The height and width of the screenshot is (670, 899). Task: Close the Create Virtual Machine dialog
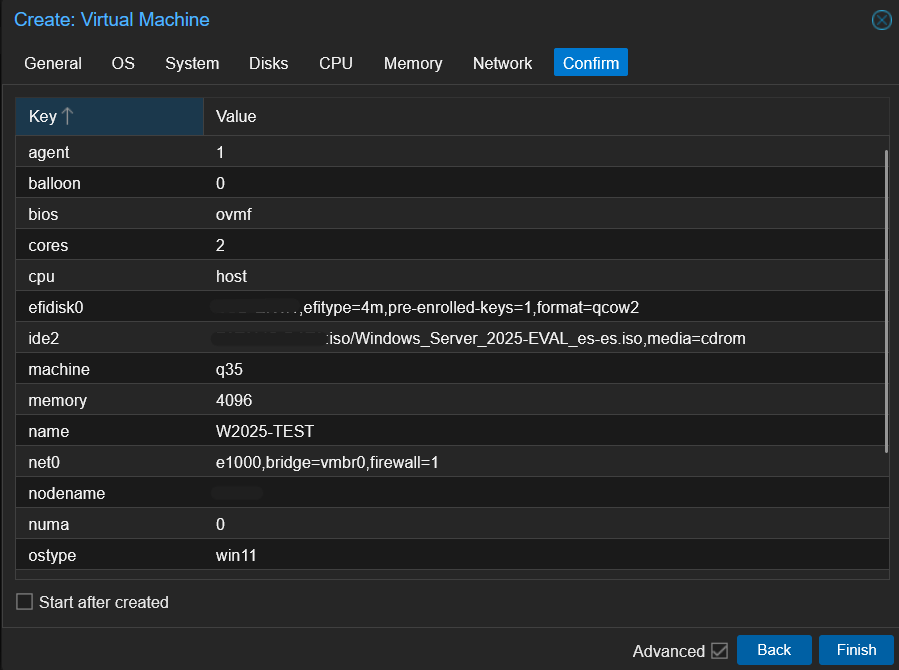coord(881,20)
